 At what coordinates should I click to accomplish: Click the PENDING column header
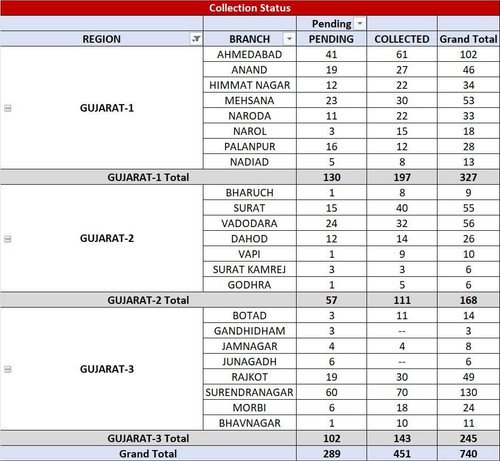tap(331, 39)
